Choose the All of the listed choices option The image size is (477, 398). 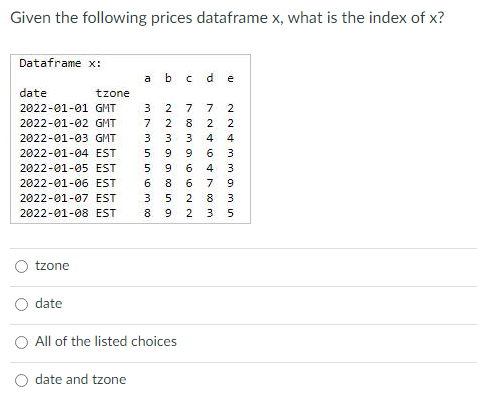tap(22, 342)
